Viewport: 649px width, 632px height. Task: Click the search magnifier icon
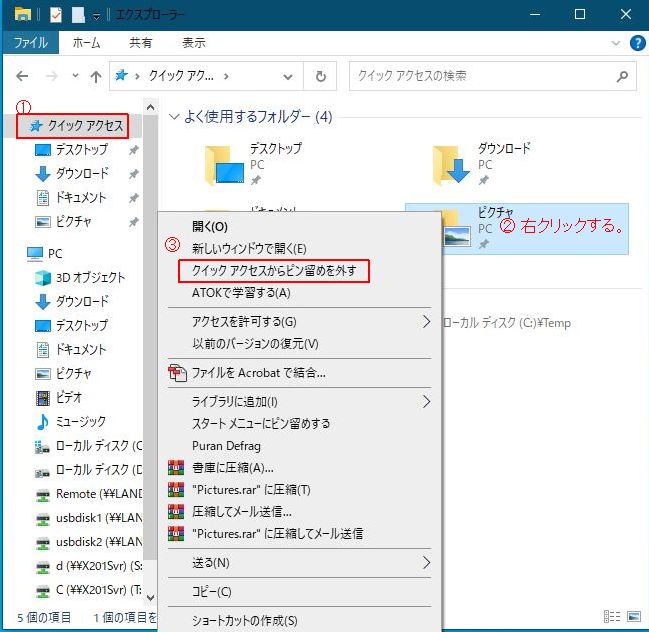622,76
